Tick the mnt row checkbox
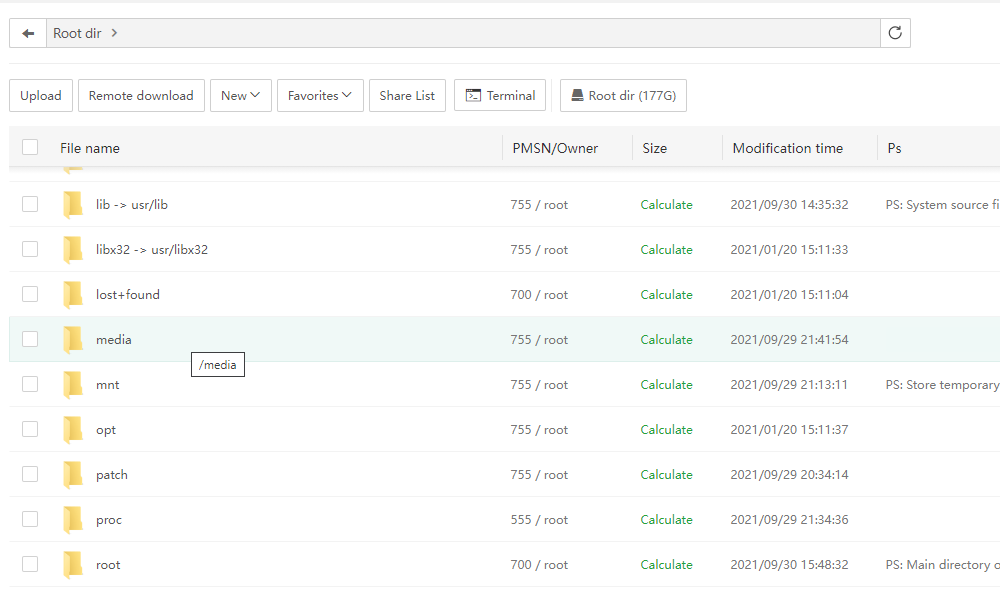Screen dimensions: 1000x594 click(30, 384)
